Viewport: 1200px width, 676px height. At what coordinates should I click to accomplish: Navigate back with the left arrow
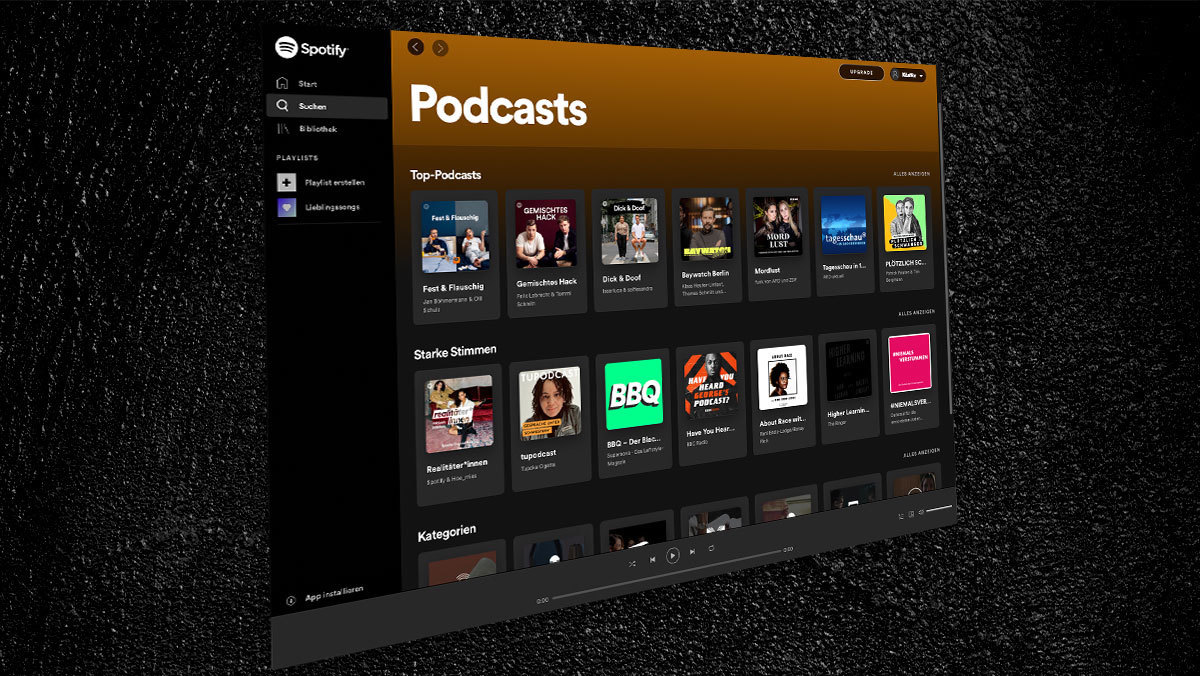[416, 47]
